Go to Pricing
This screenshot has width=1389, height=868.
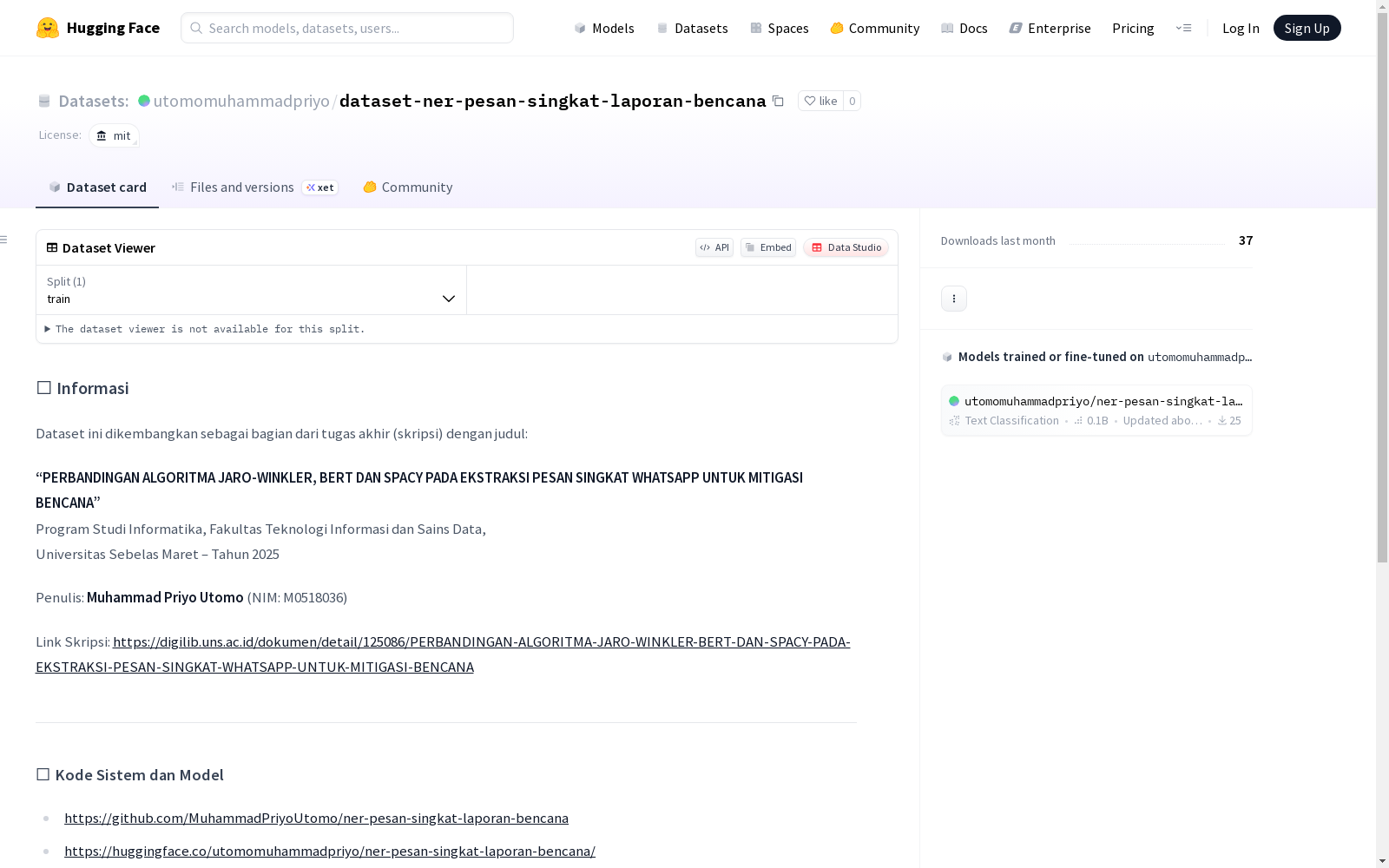1133,28
